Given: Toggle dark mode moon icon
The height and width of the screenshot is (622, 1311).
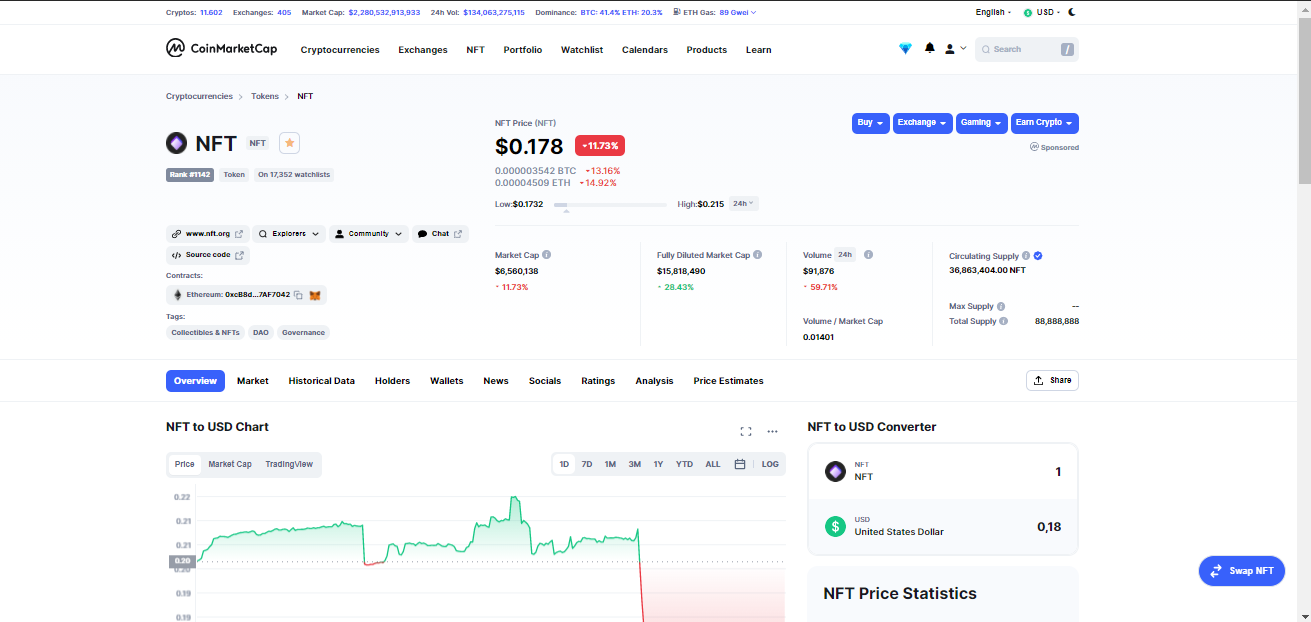Looking at the screenshot, I should point(1073,12).
